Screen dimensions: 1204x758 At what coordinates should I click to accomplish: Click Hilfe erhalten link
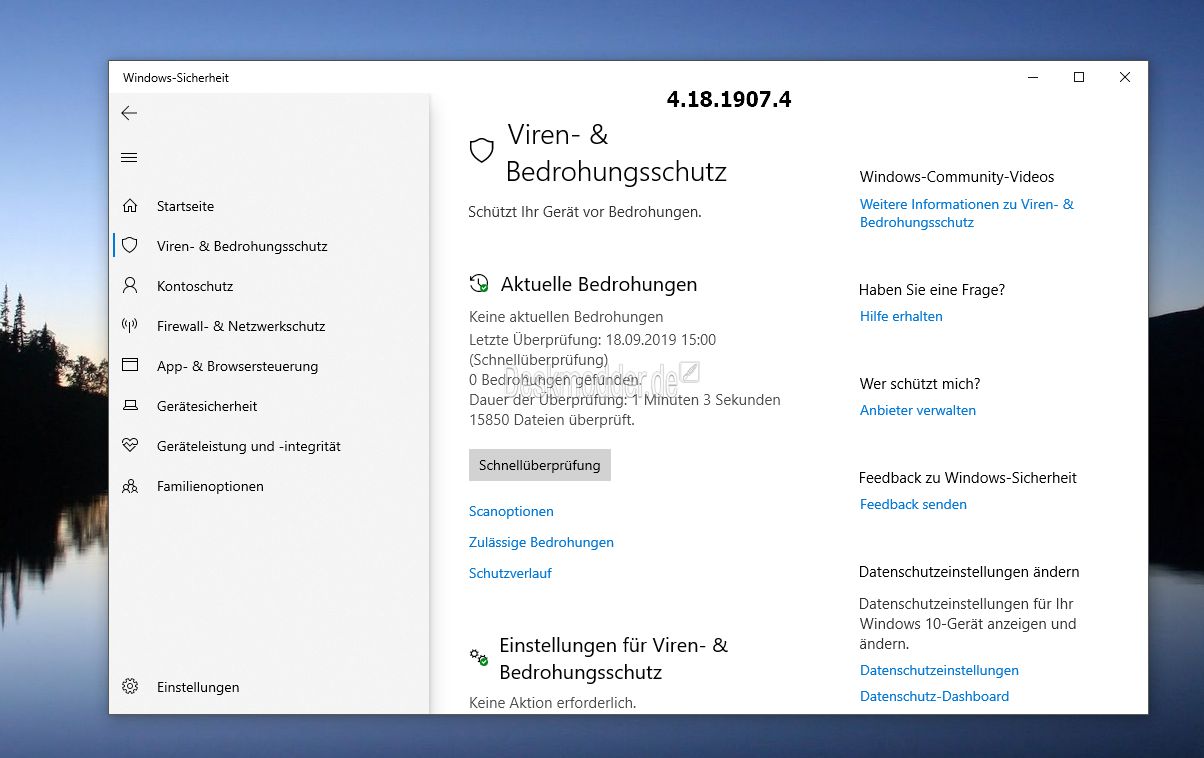click(901, 316)
